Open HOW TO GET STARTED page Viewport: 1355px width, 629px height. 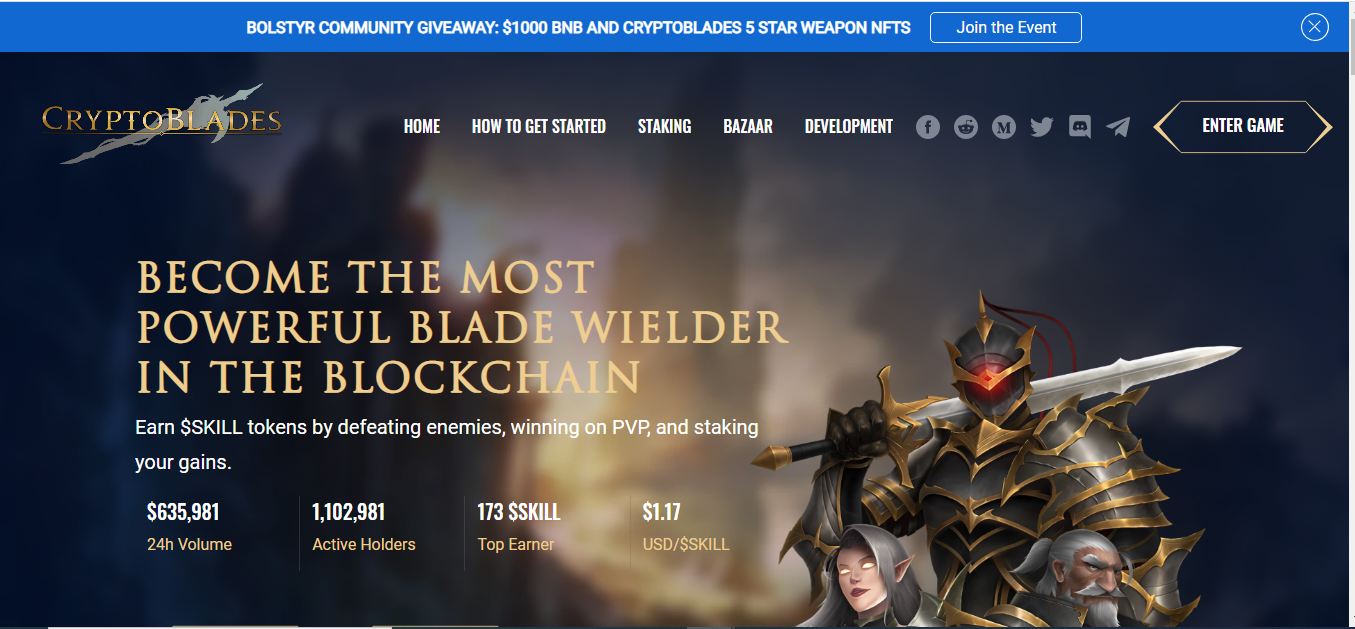pos(539,127)
